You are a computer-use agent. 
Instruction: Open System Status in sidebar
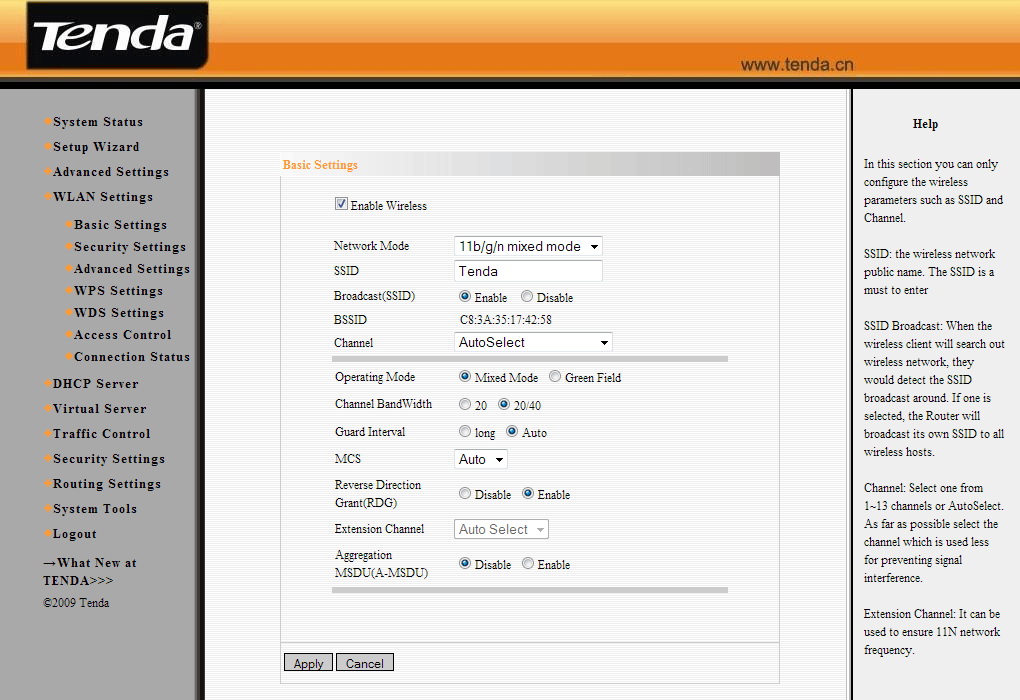[97, 122]
